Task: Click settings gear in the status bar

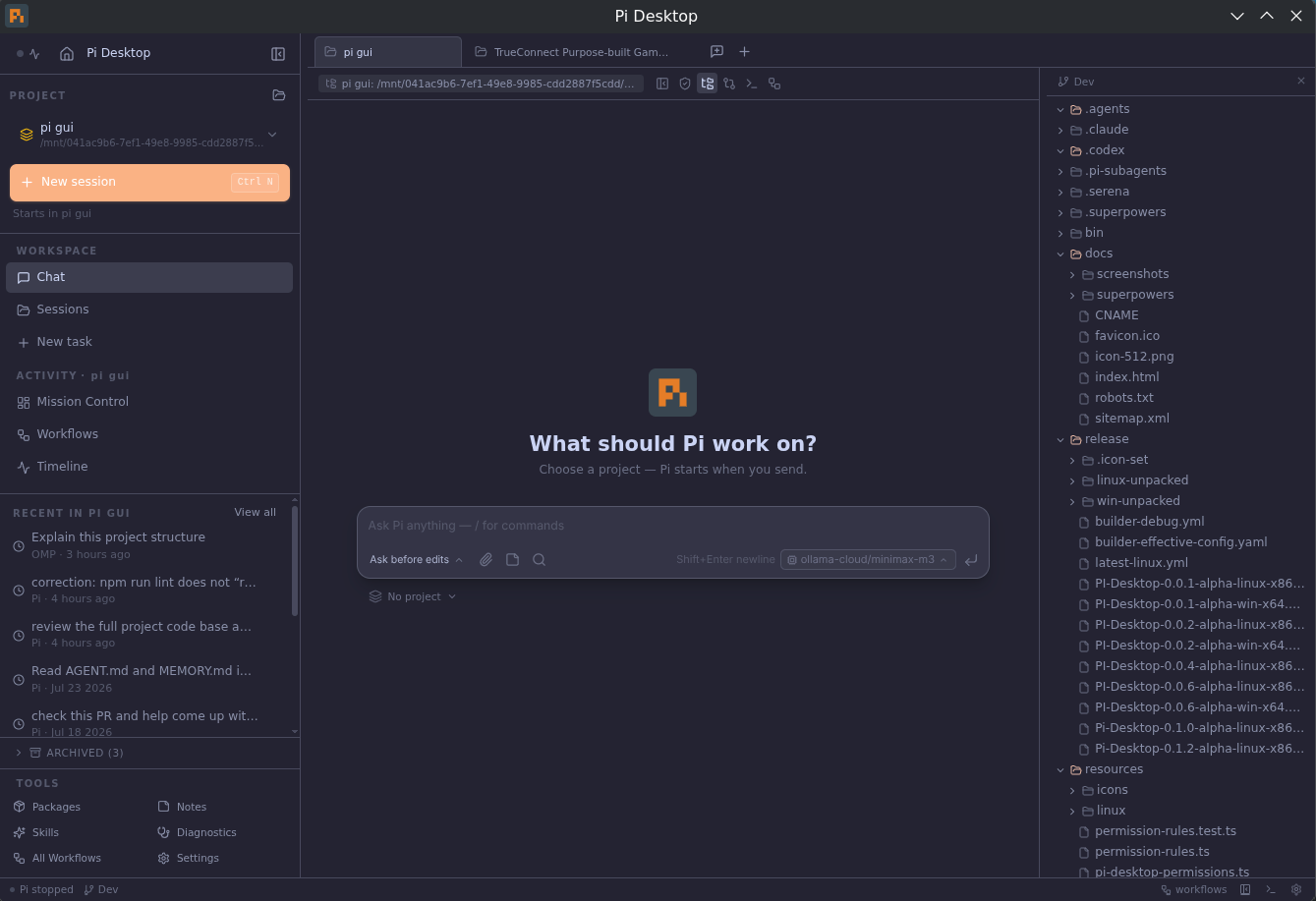Action: pos(1296,889)
